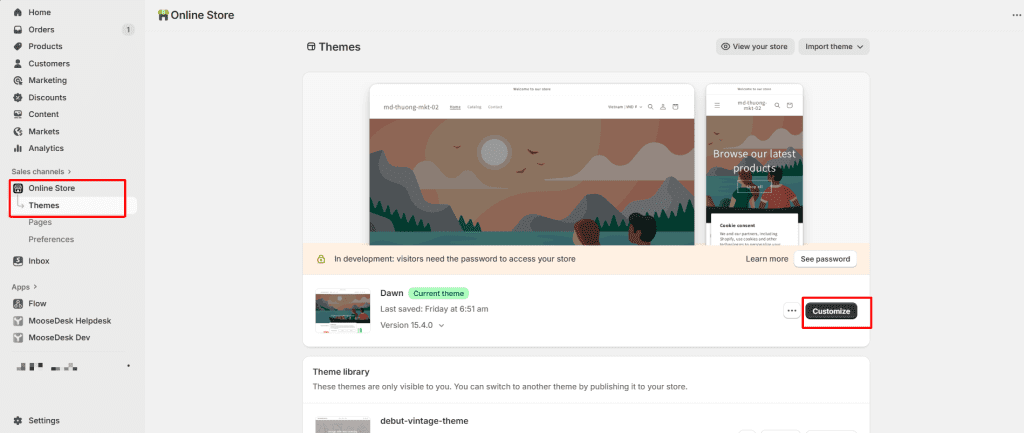This screenshot has width=1024, height=433.
Task: Click the Customize button
Action: [831, 312]
